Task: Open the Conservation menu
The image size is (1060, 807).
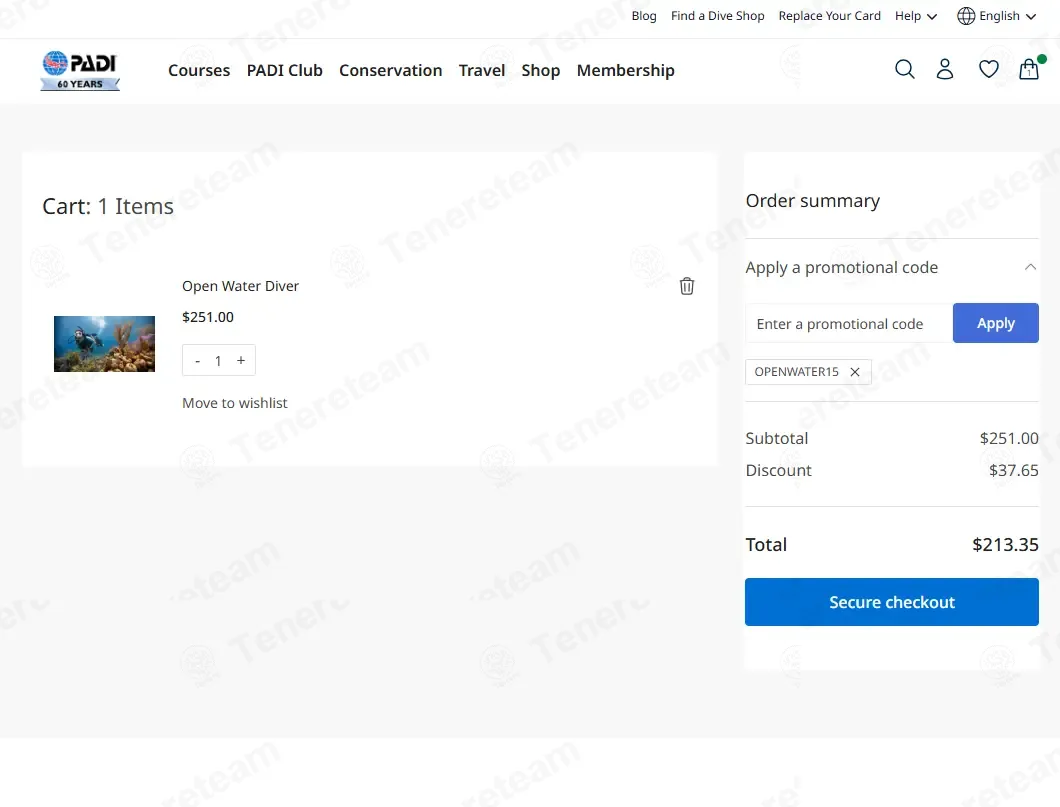Action: (391, 70)
